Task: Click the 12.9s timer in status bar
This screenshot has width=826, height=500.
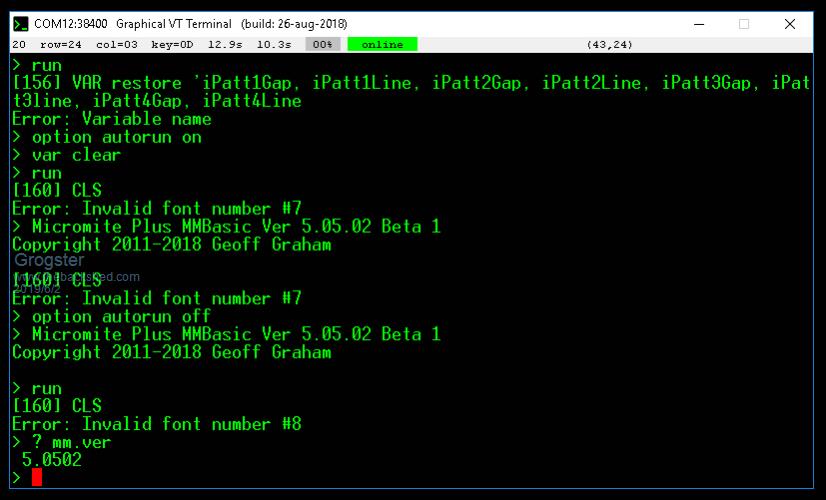Action: [227, 45]
